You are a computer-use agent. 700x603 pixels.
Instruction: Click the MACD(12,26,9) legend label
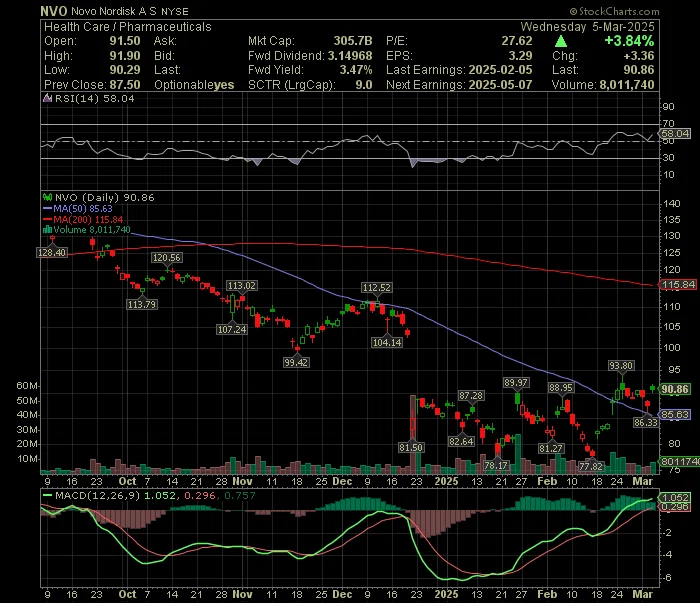pyautogui.click(x=97, y=495)
